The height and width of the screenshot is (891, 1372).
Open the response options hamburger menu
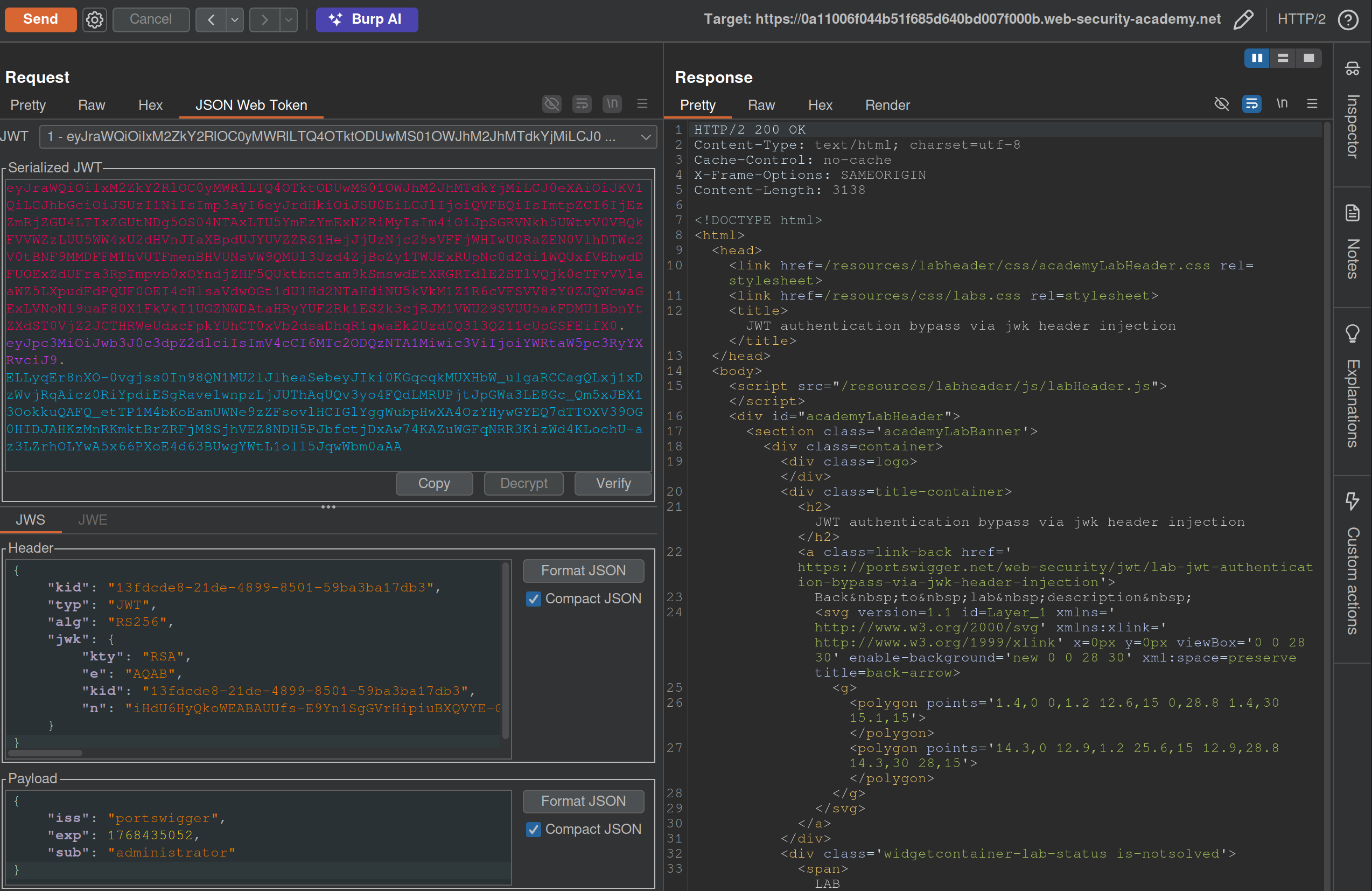tap(1312, 105)
